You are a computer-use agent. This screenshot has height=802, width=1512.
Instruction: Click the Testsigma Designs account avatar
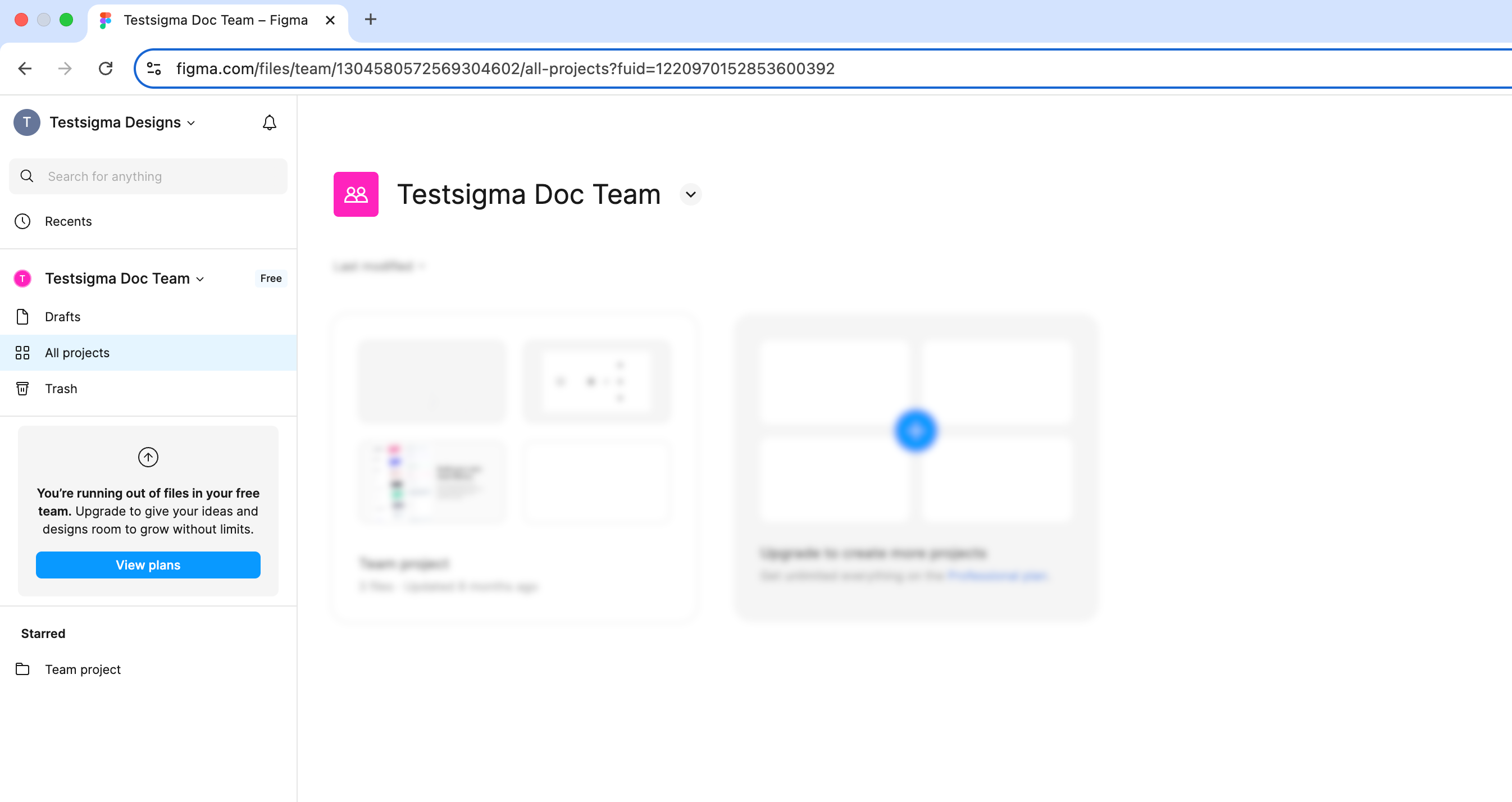(26, 122)
